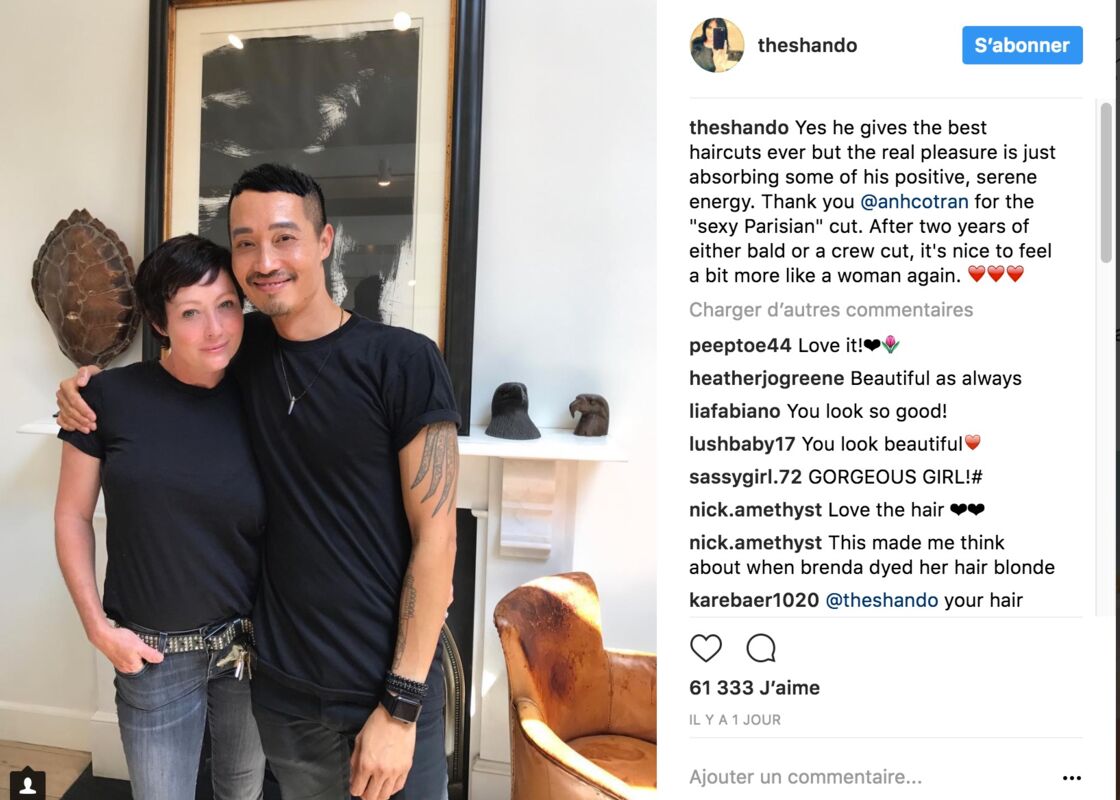Open theshando profile picture avatar
This screenshot has height=800, width=1120.
click(716, 45)
